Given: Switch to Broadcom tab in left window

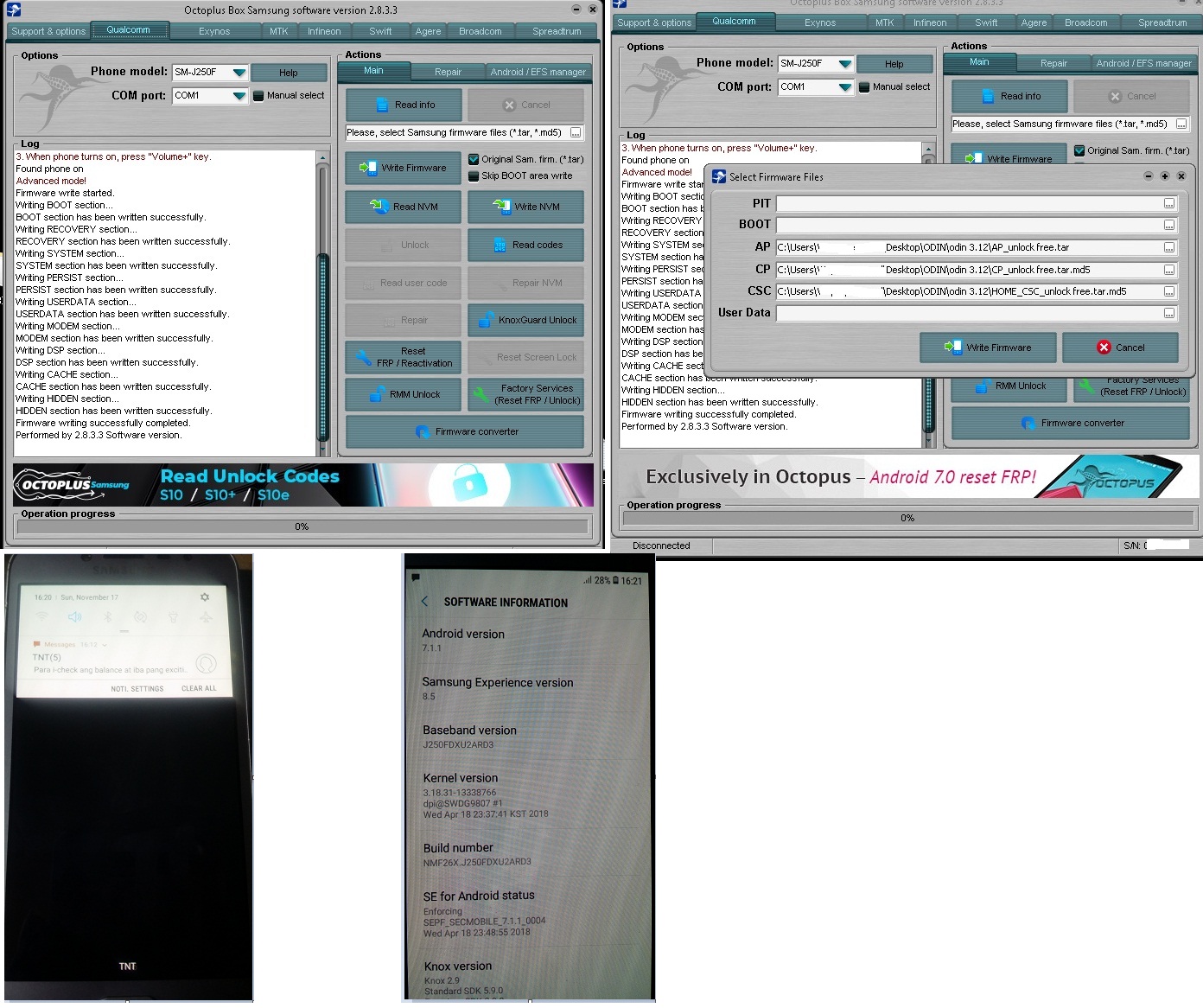Looking at the screenshot, I should coord(481,31).
